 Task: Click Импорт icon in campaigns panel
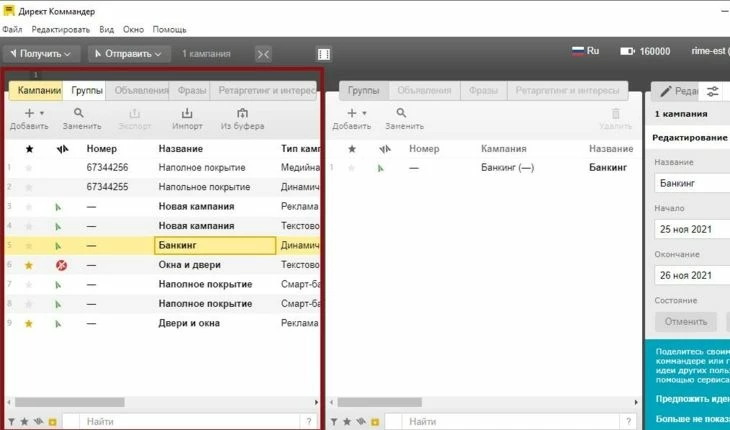click(x=187, y=113)
